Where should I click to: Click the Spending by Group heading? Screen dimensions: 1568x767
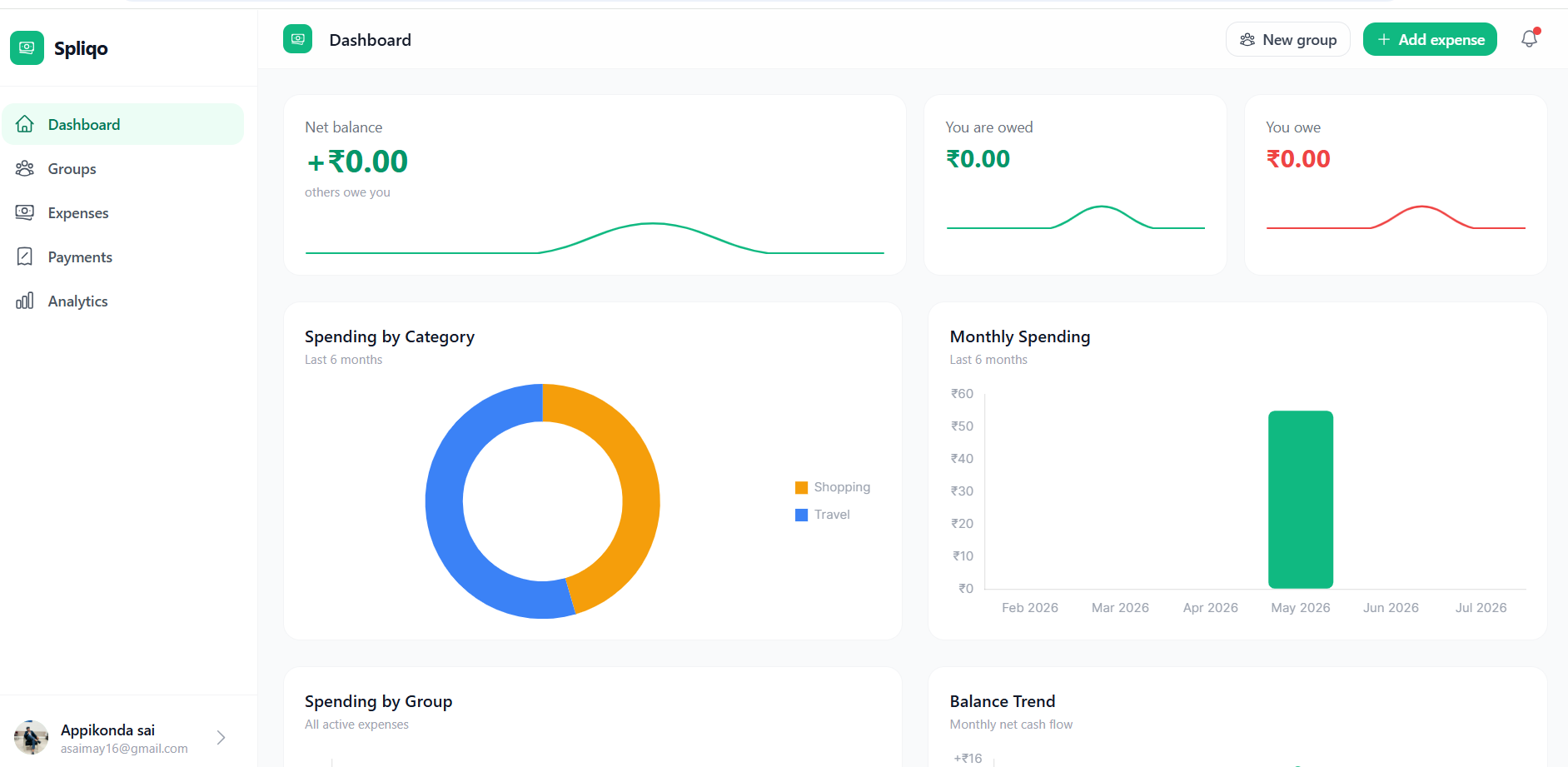378,701
